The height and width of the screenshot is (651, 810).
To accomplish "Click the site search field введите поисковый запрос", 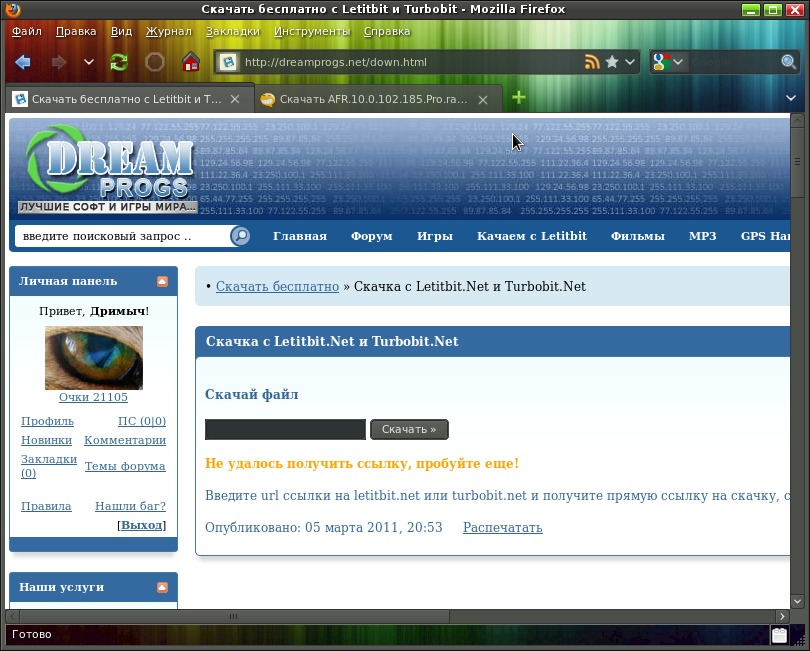I will 123,236.
